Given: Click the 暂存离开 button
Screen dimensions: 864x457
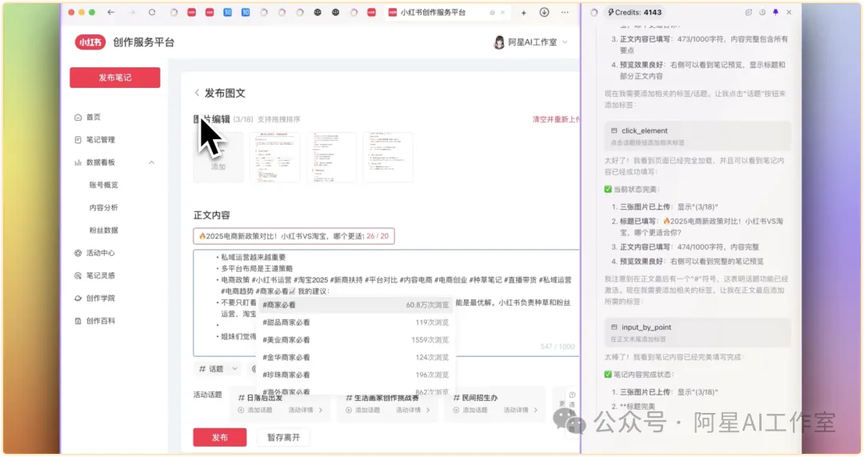Looking at the screenshot, I should [283, 437].
